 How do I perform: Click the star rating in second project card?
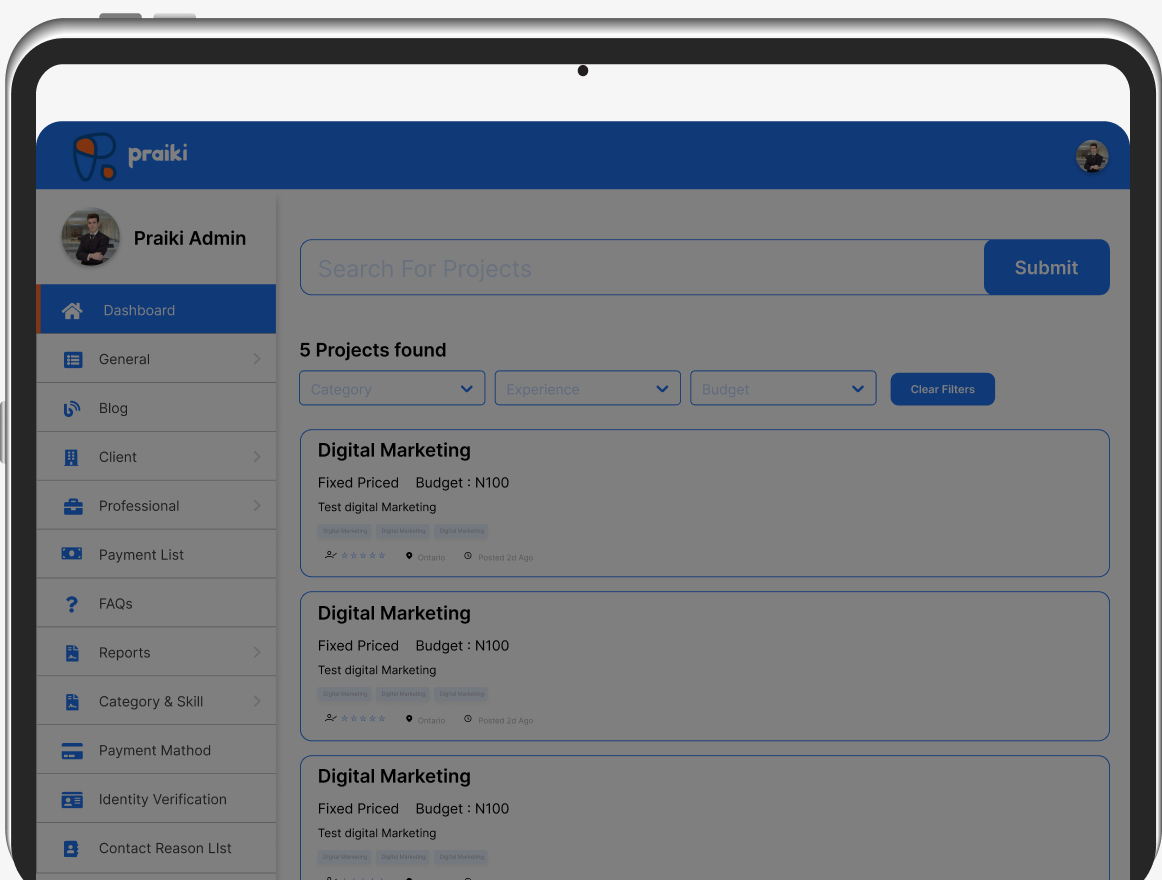pos(363,718)
